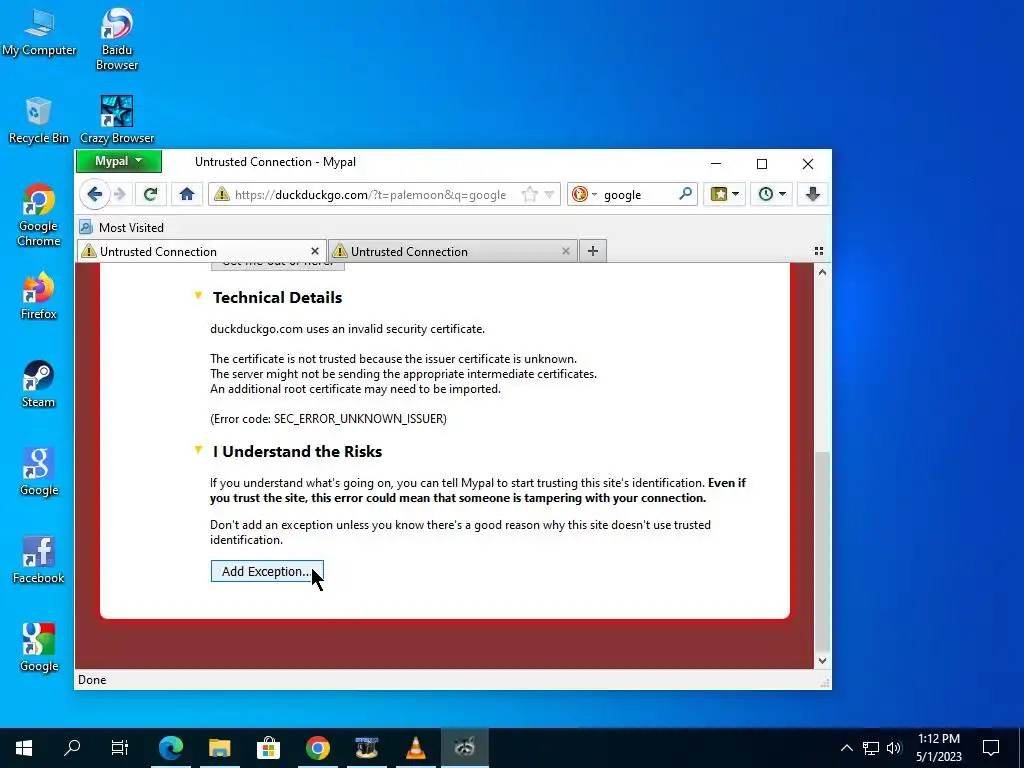Click the network tray icon

[871, 748]
